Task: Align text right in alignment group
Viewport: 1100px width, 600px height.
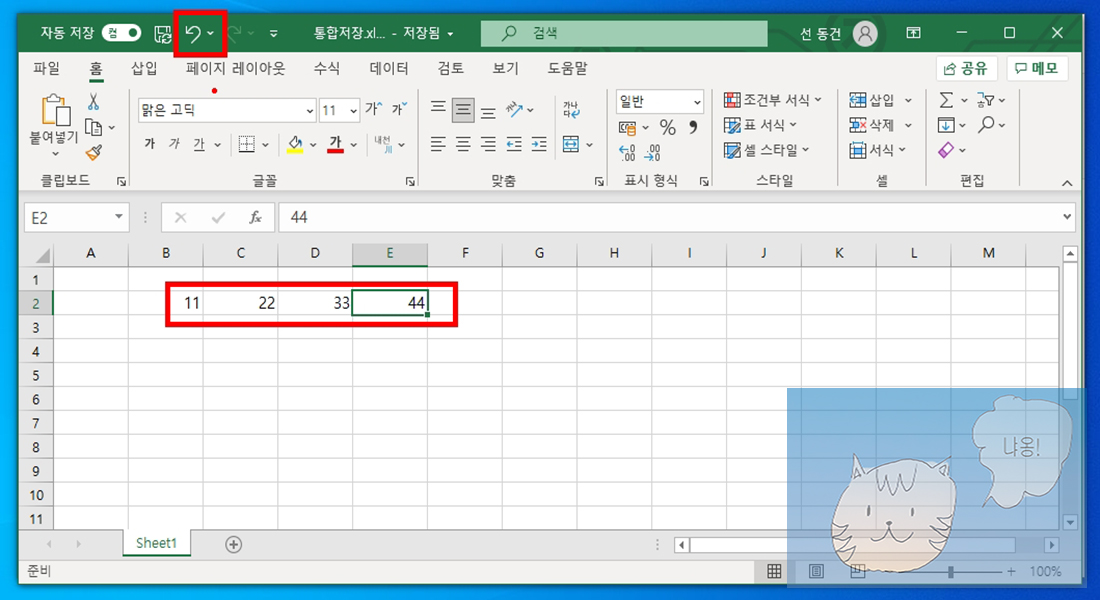Action: point(488,145)
